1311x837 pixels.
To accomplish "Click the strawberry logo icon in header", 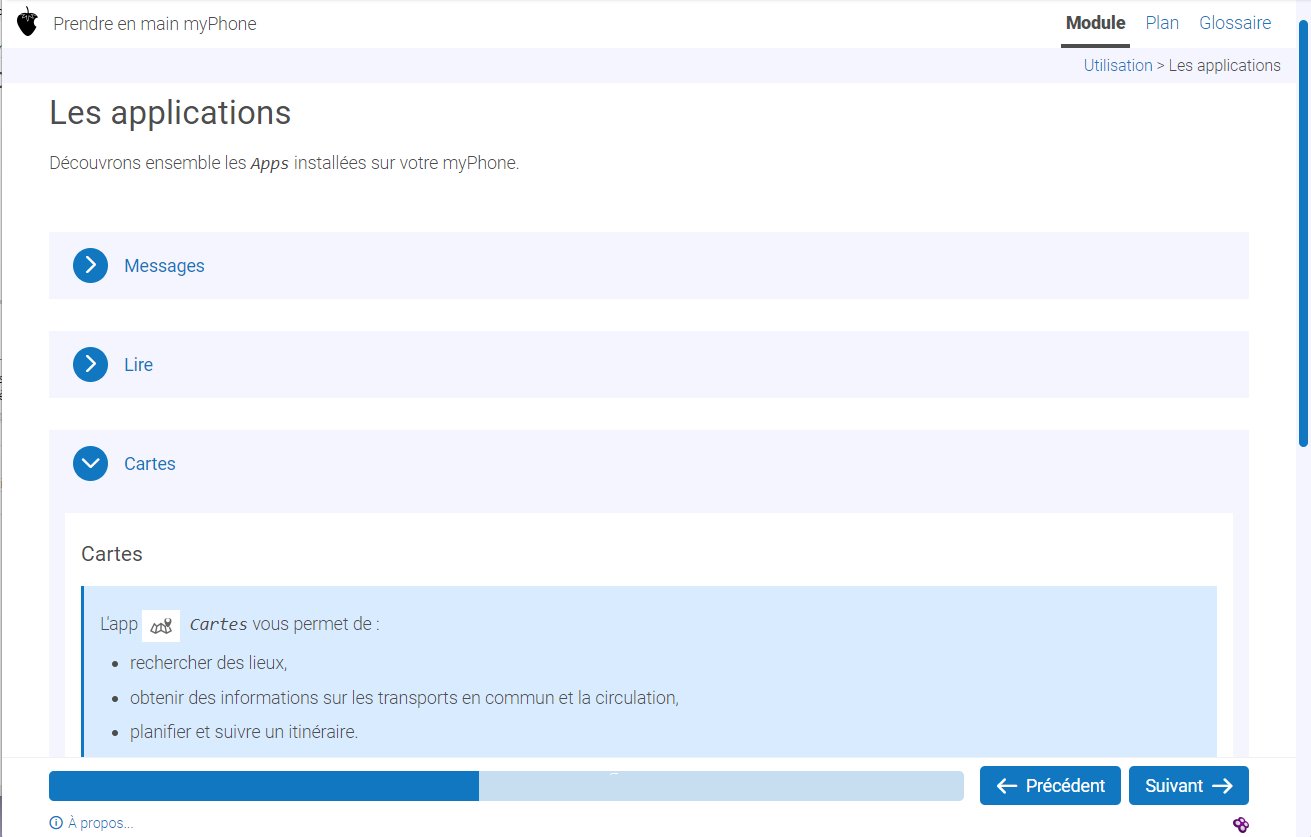I will [x=28, y=22].
